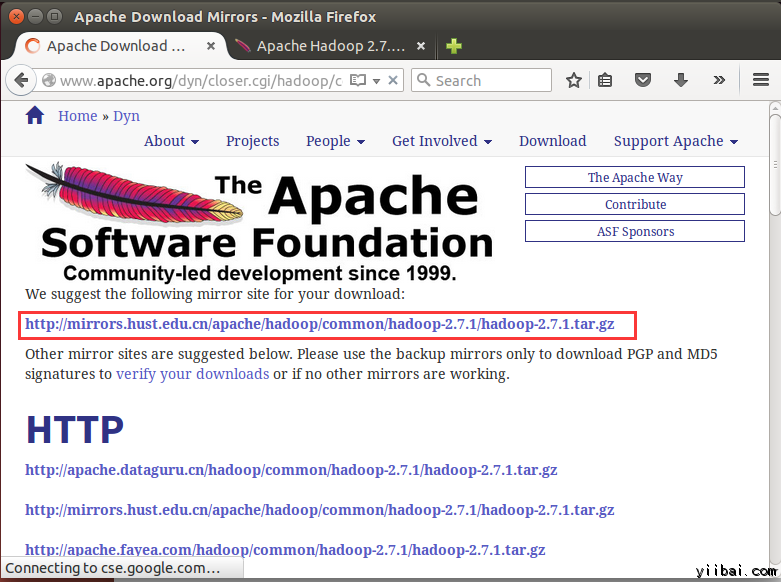The width and height of the screenshot is (781, 582).
Task: Stop page loading with X button
Action: 393,80
